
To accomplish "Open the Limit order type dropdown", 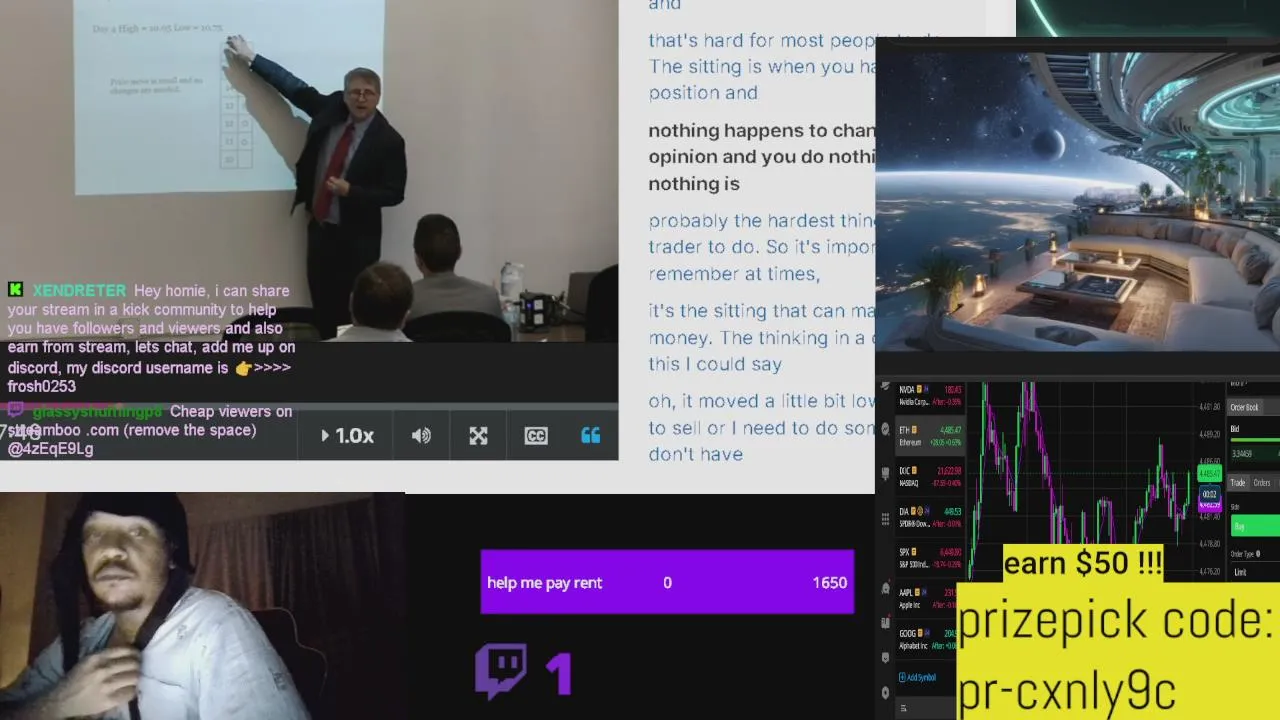I will [x=1255, y=572].
